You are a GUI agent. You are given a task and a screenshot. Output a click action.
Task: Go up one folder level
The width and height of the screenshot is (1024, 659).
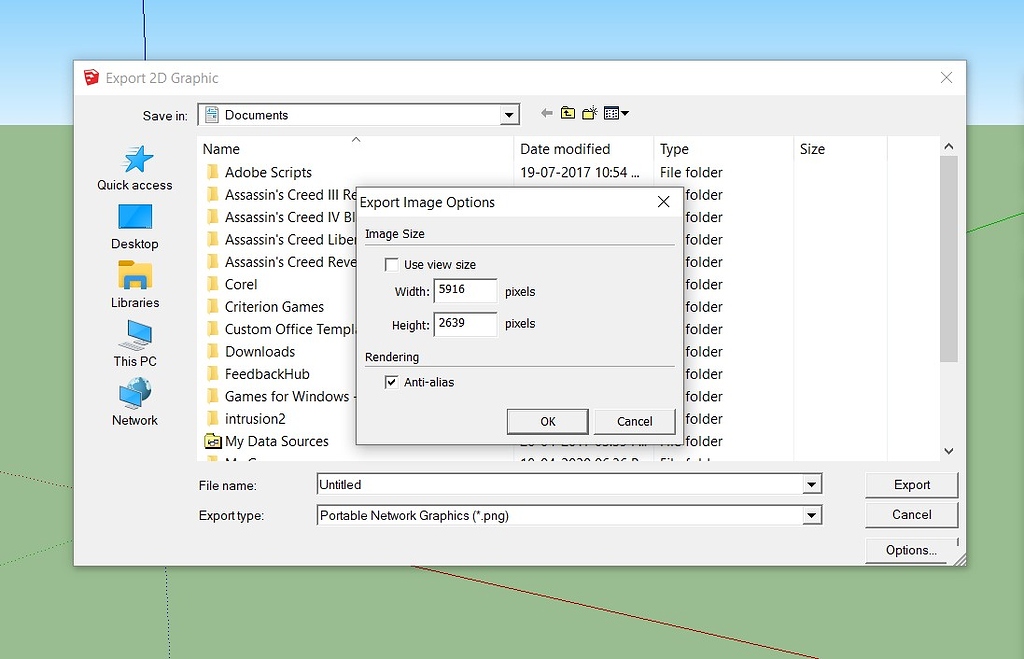568,112
